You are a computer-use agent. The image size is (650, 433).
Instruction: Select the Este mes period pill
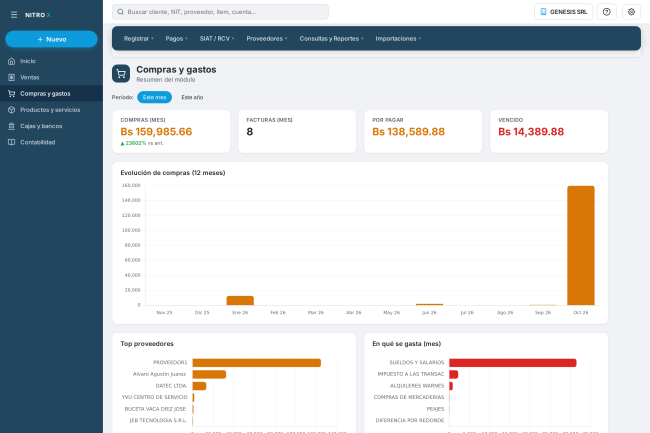(x=155, y=97)
